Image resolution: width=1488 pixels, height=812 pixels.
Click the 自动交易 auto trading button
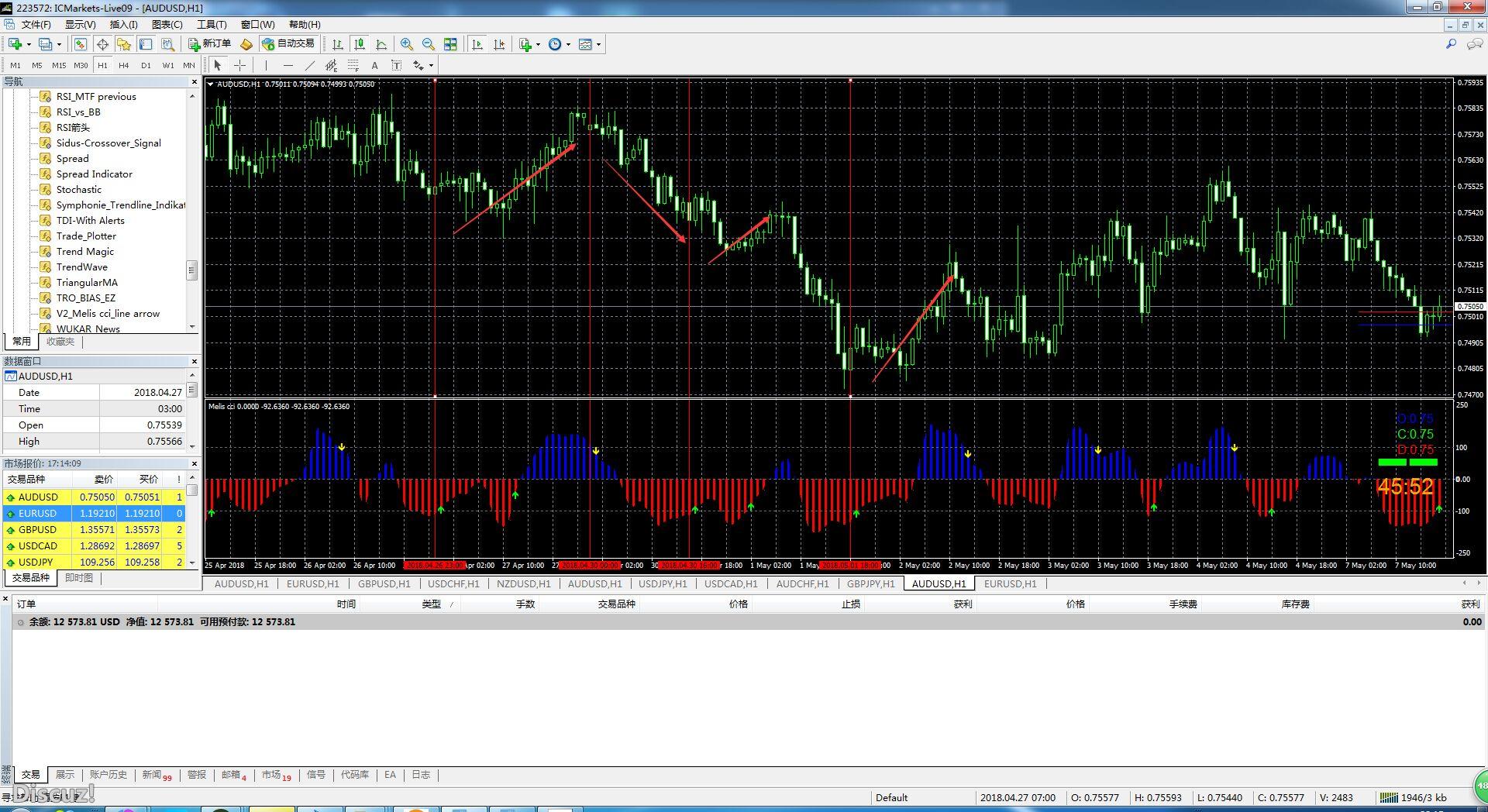tap(288, 44)
